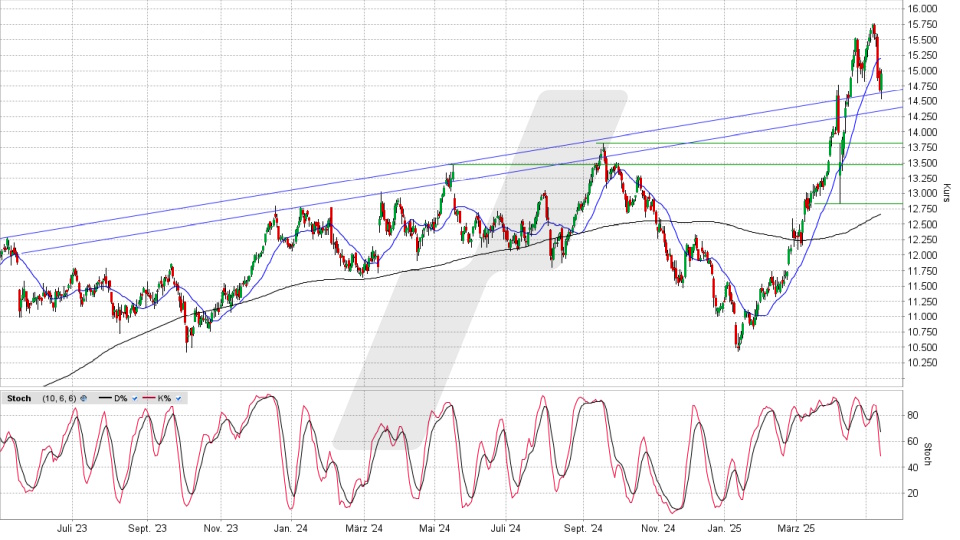Screen dimensions: 960x540
Task: Click the 14.000 price axis label
Action: pyautogui.click(x=922, y=132)
